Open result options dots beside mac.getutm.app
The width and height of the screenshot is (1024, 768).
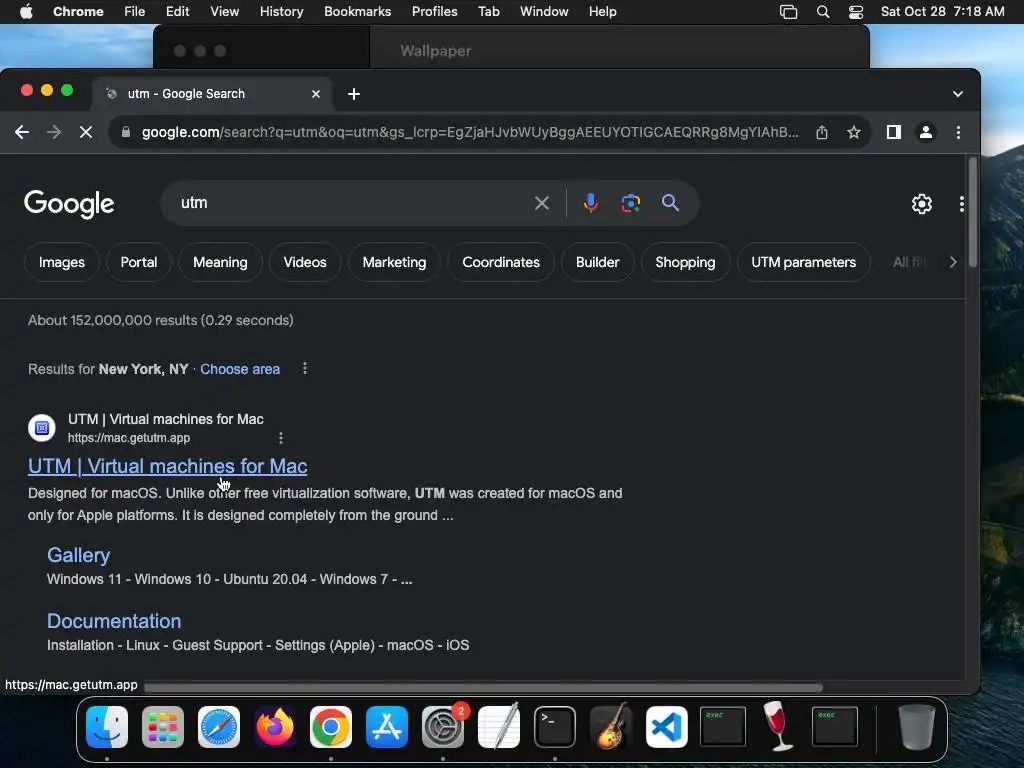click(281, 438)
